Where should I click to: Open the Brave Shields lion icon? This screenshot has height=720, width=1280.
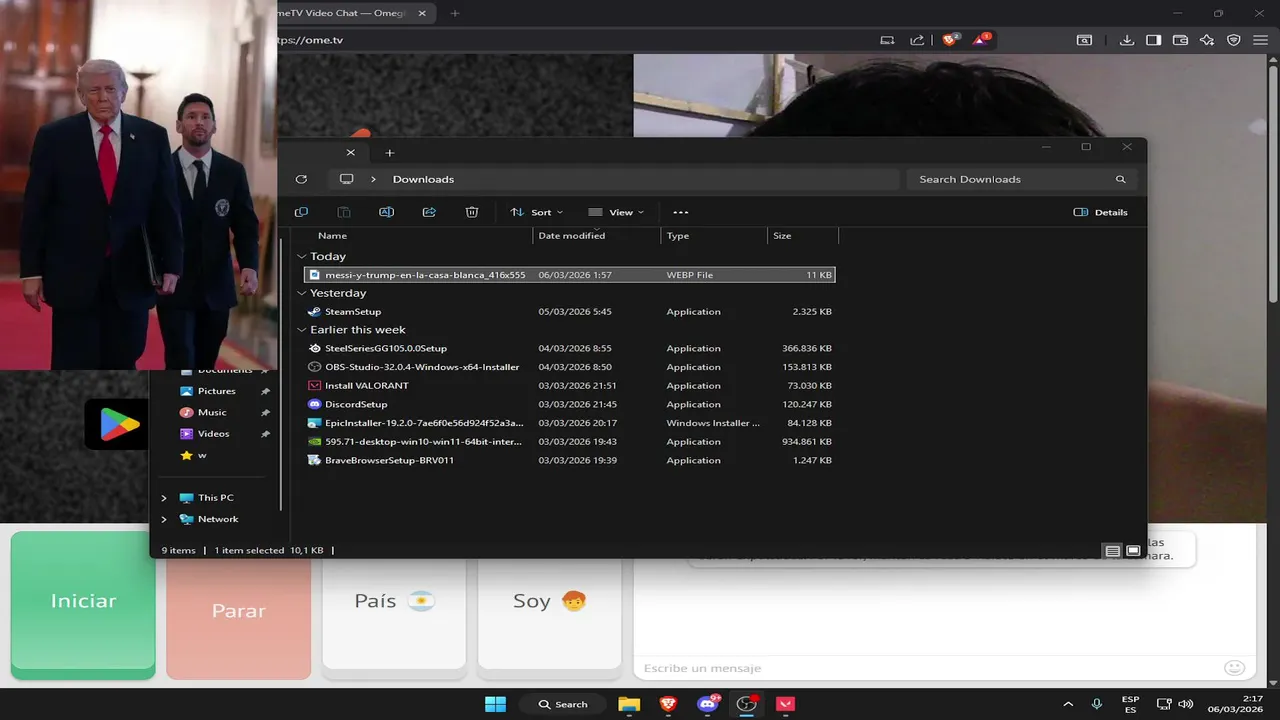tap(950, 40)
